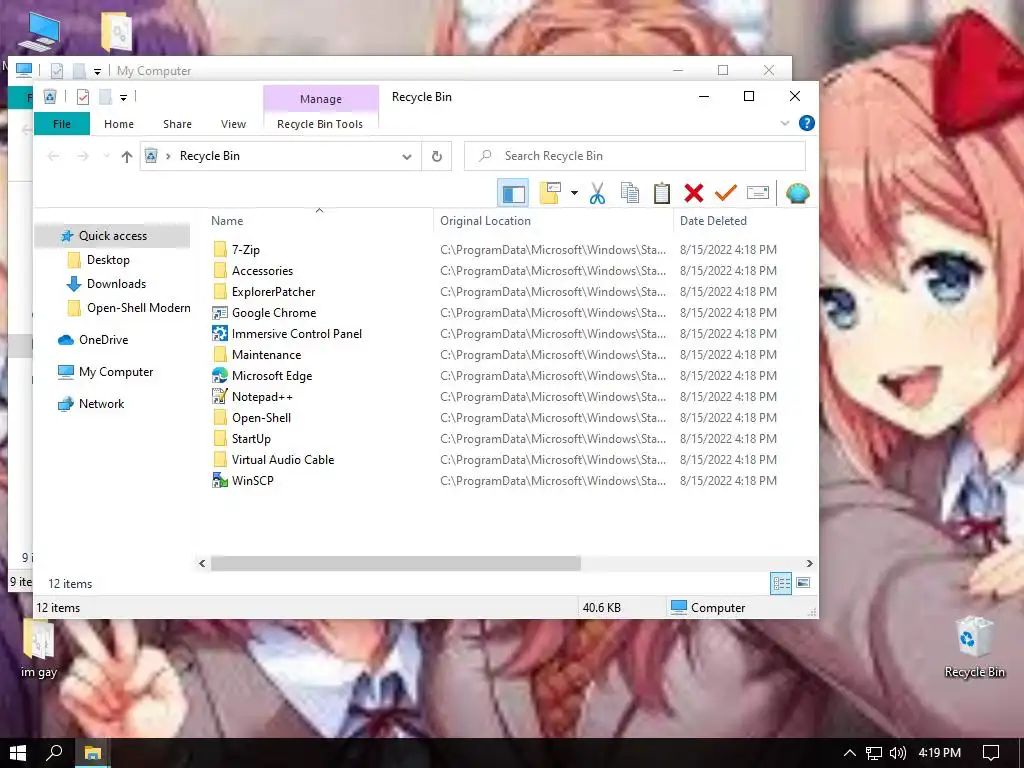Viewport: 1024px width, 768px height.
Task: Select the Maintenance folder
Action: click(266, 355)
